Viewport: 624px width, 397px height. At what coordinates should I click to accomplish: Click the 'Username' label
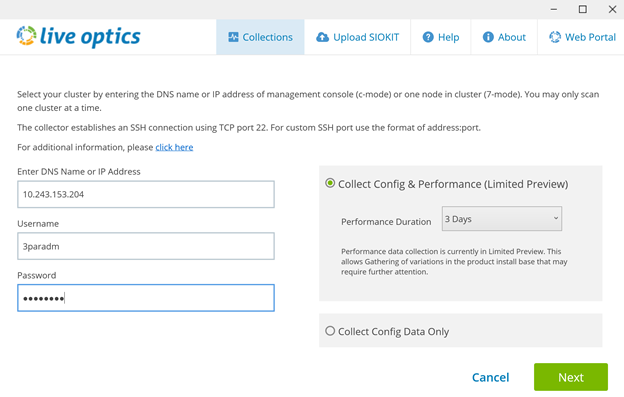38,224
